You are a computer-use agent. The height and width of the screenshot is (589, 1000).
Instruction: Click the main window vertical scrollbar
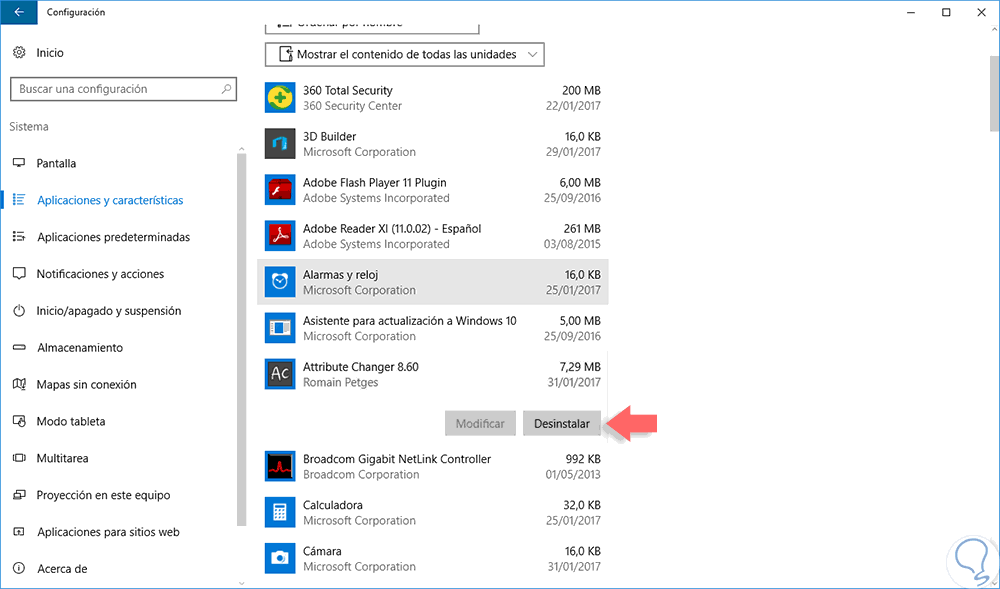tap(994, 92)
